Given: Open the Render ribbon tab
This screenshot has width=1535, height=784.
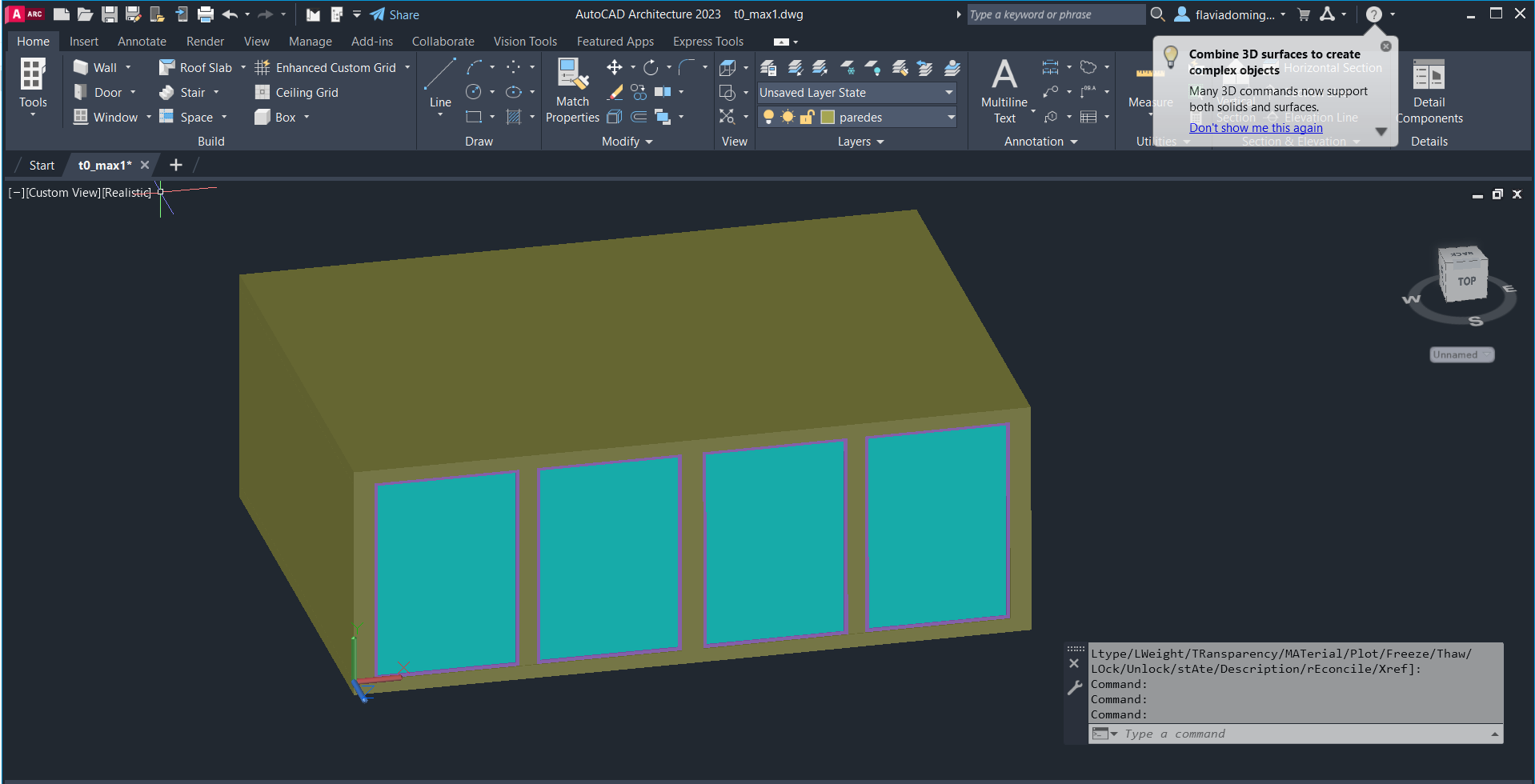Looking at the screenshot, I should pos(205,42).
